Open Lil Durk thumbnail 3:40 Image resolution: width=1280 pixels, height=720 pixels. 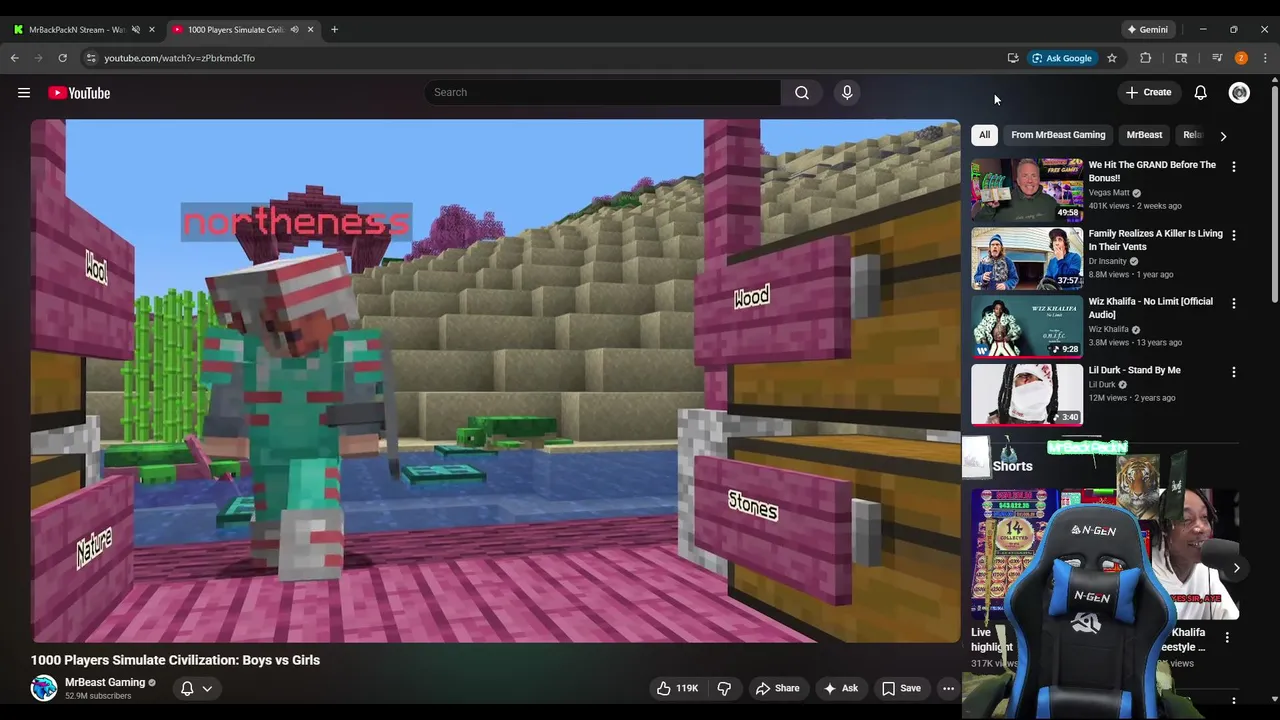(1027, 394)
